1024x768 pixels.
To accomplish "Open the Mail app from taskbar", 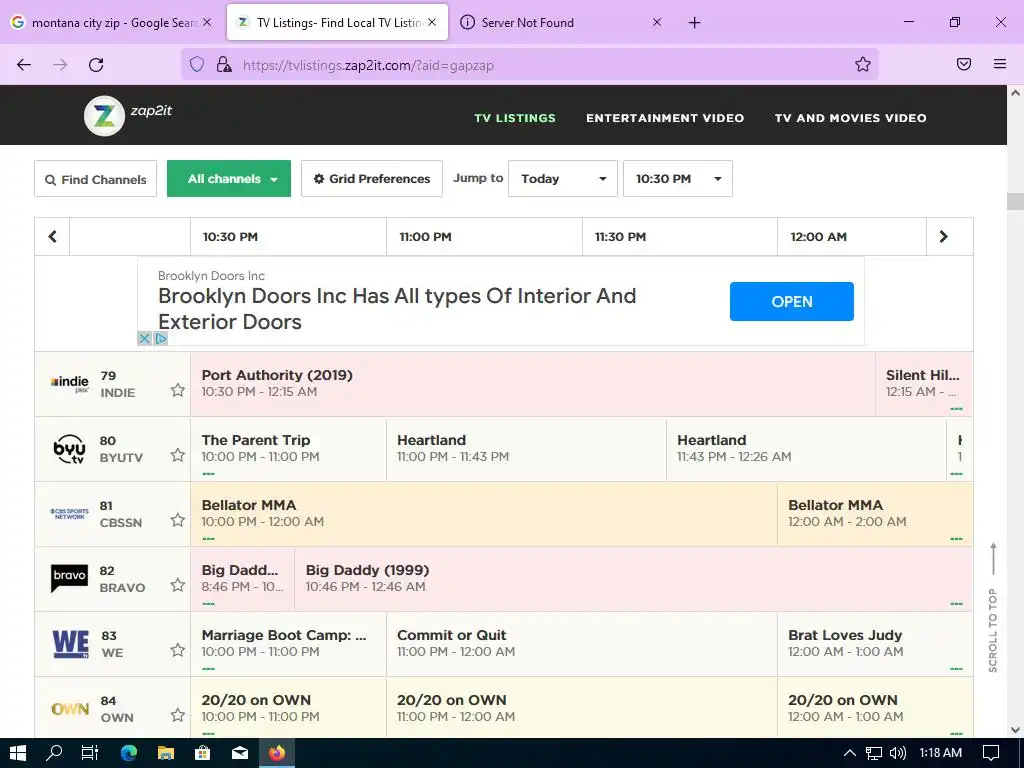I will tap(240, 753).
